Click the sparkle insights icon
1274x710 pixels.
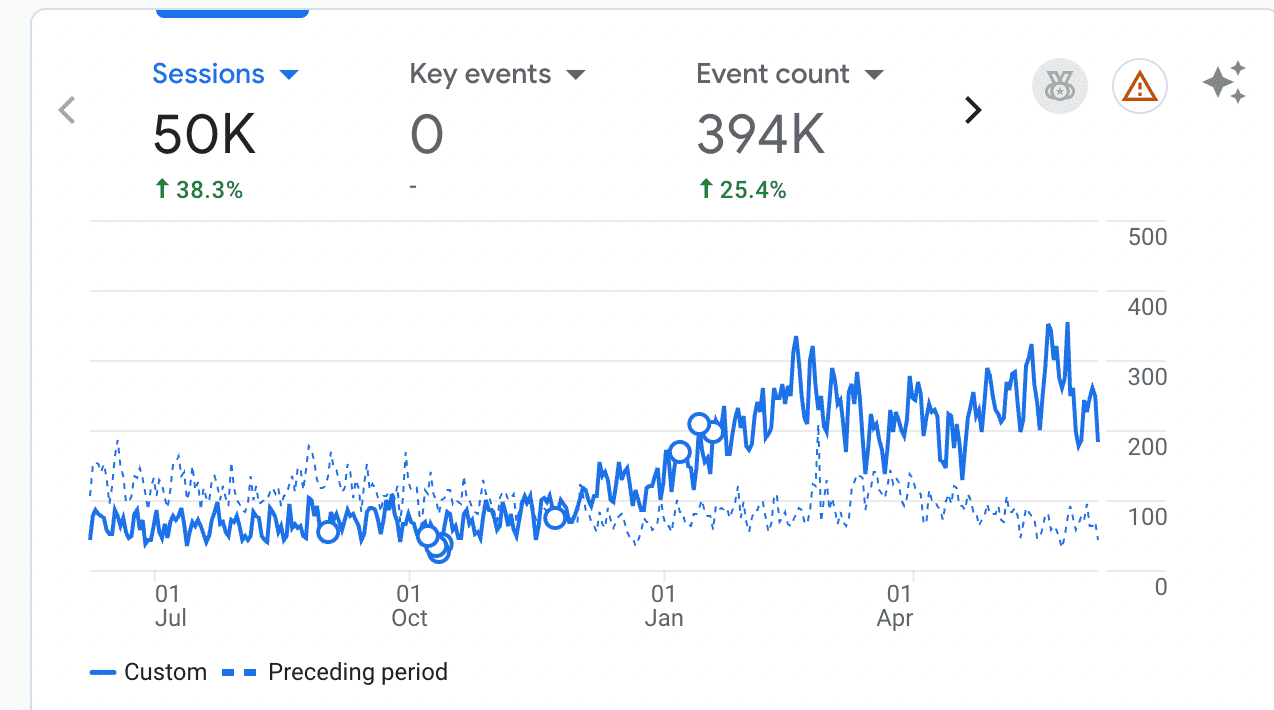(1224, 83)
